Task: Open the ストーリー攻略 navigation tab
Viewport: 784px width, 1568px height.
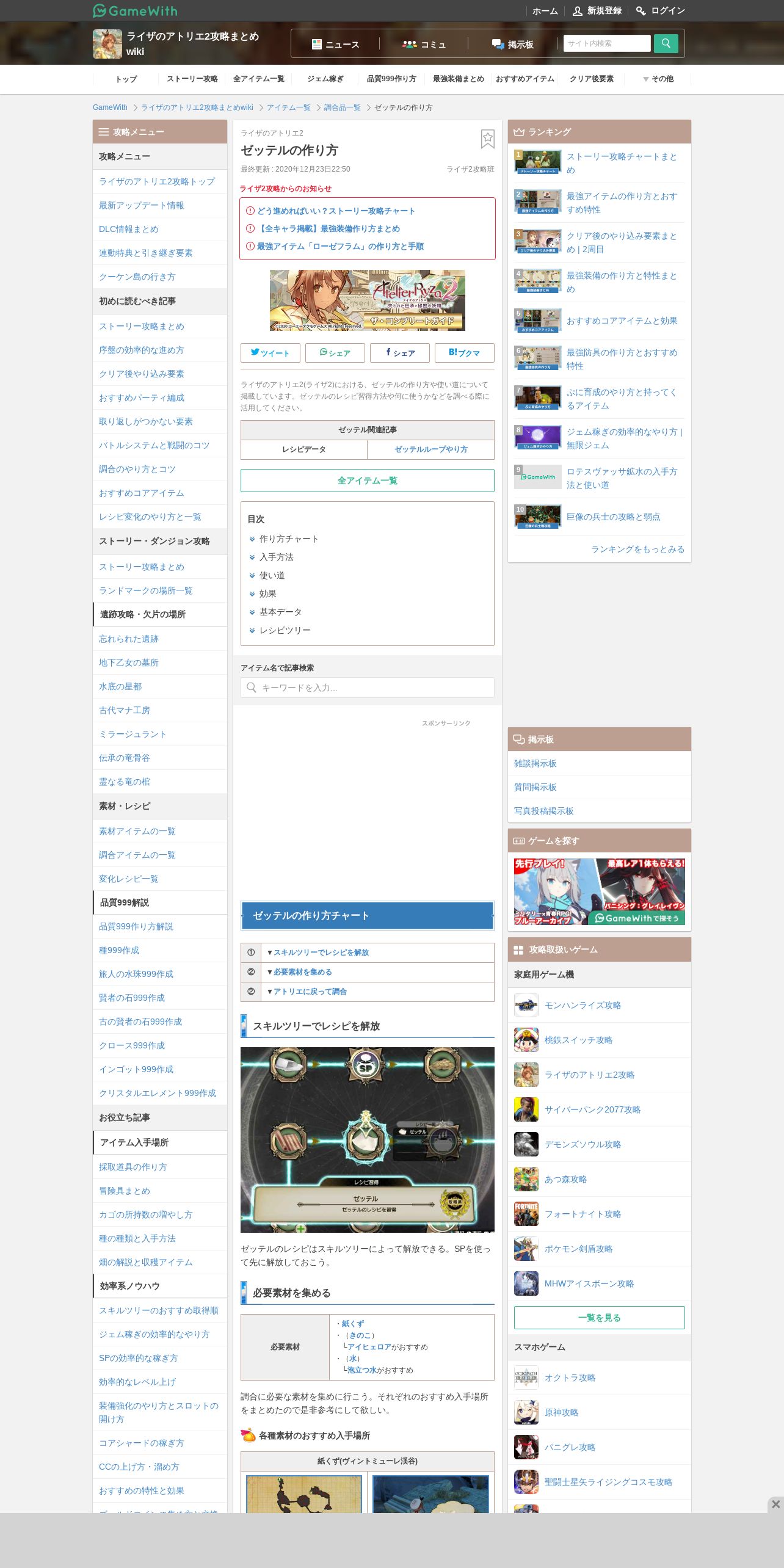Action: pos(192,79)
